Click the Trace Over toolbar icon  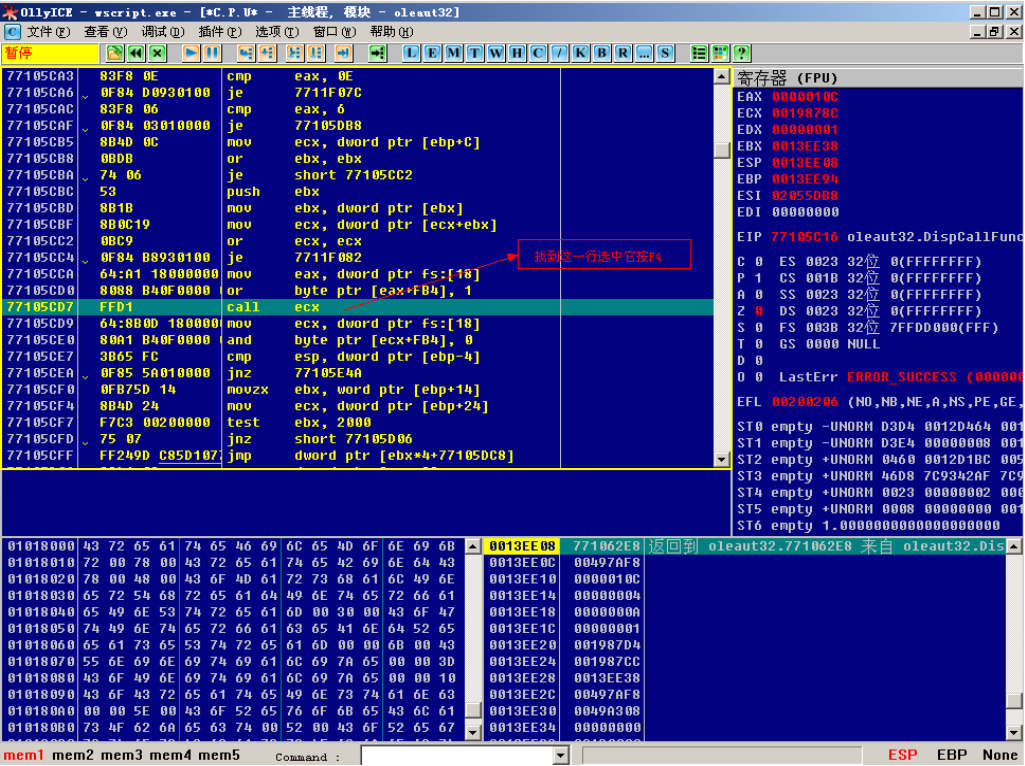316,54
